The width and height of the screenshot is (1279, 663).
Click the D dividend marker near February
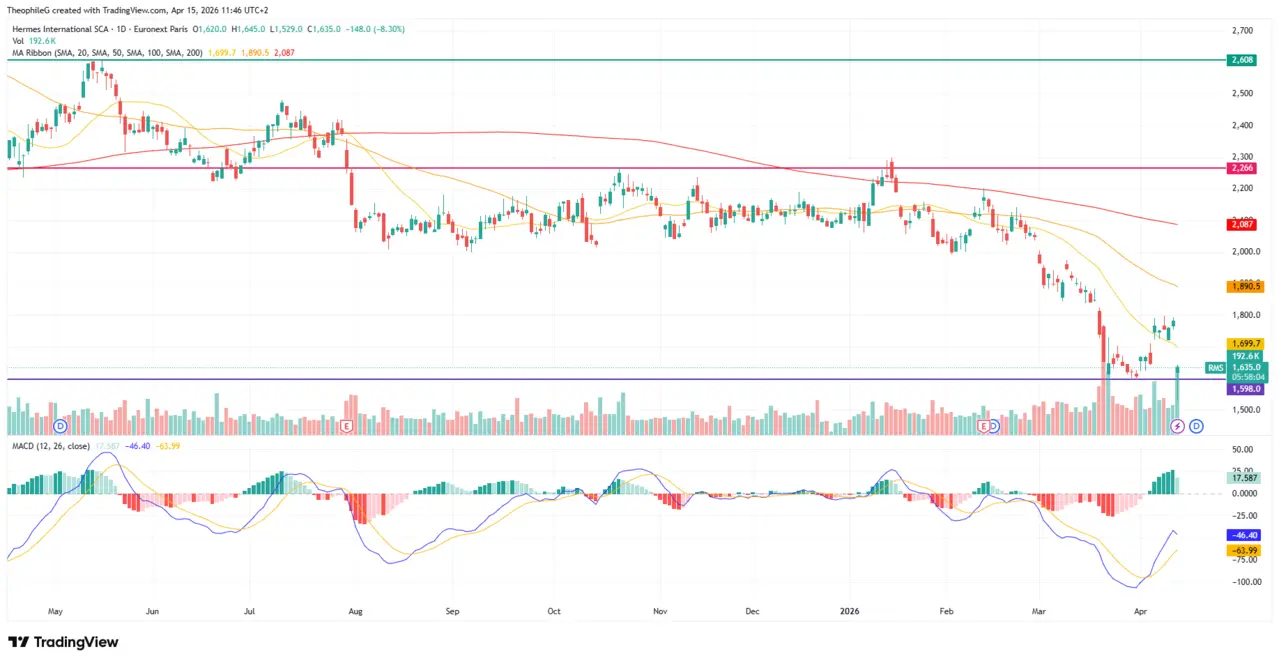pyautogui.click(x=994, y=426)
